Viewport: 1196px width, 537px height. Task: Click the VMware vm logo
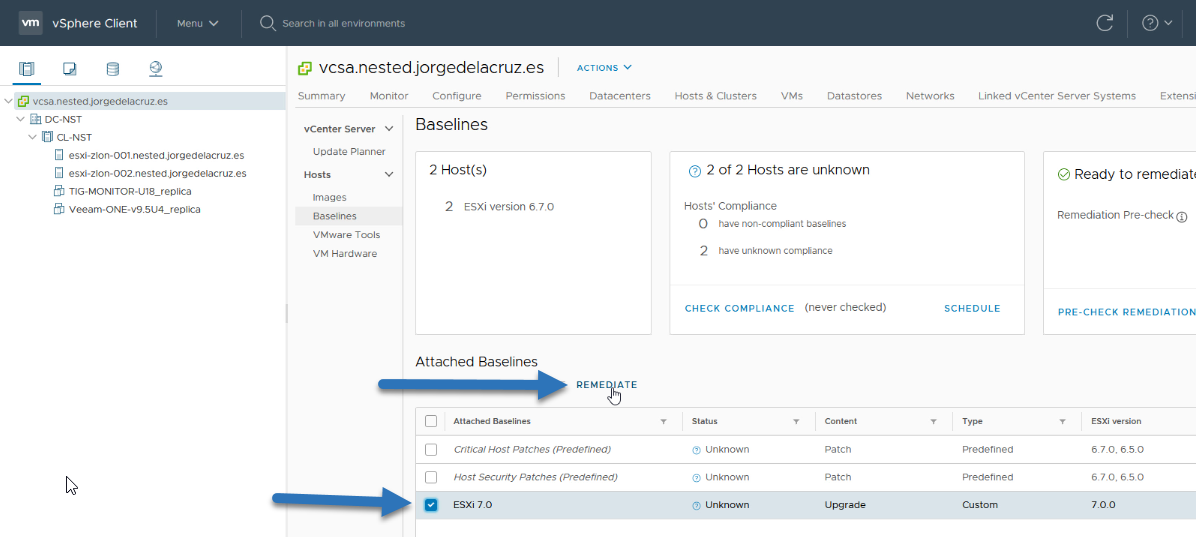point(30,23)
